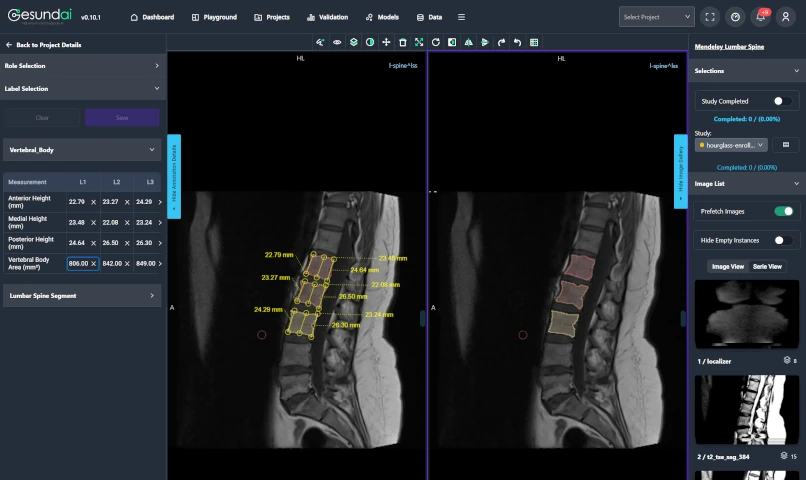Click the study list icon next to Study dropdown

pyautogui.click(x=785, y=145)
